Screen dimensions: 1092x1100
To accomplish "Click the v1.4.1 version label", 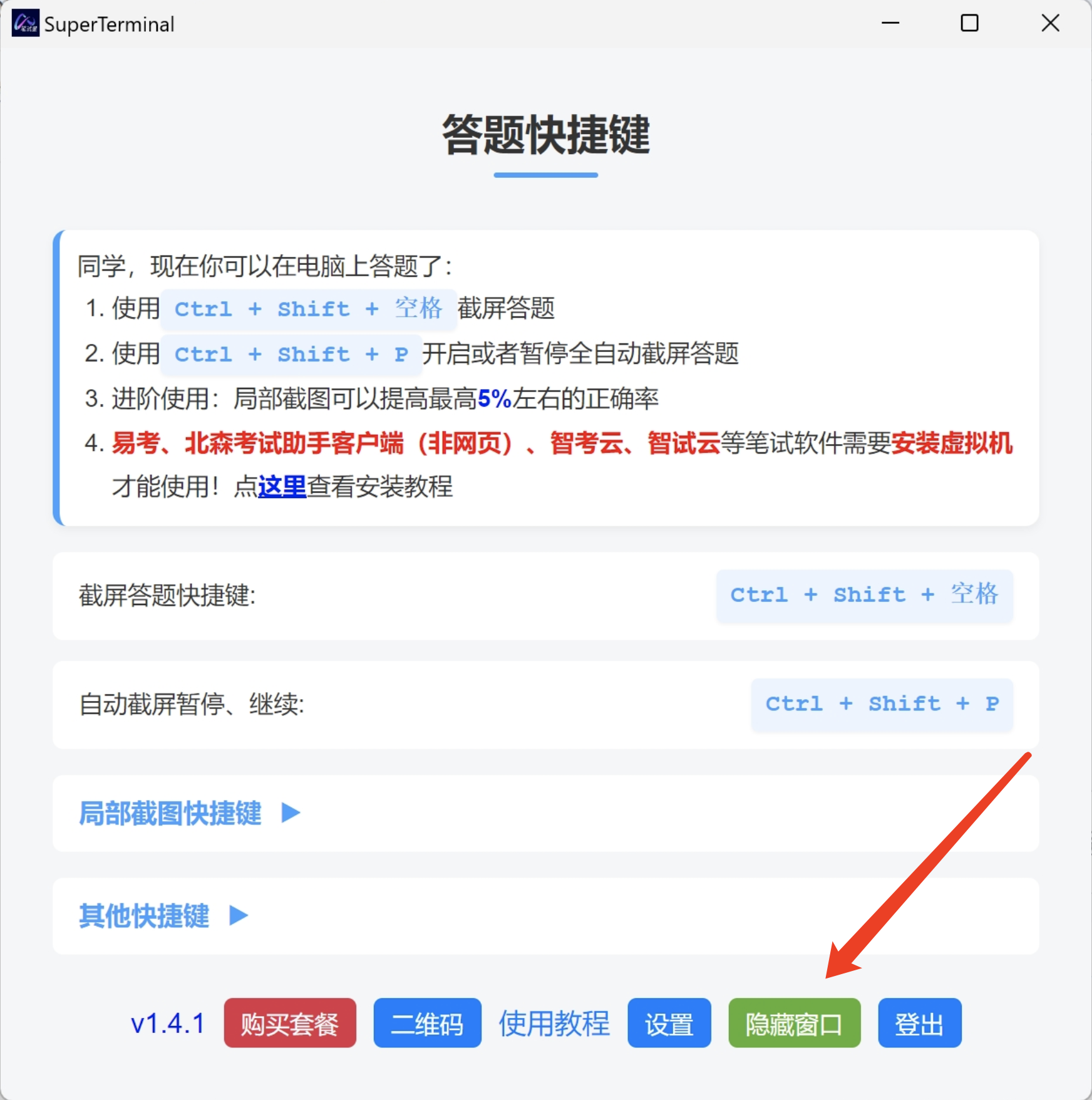I will point(168,1024).
